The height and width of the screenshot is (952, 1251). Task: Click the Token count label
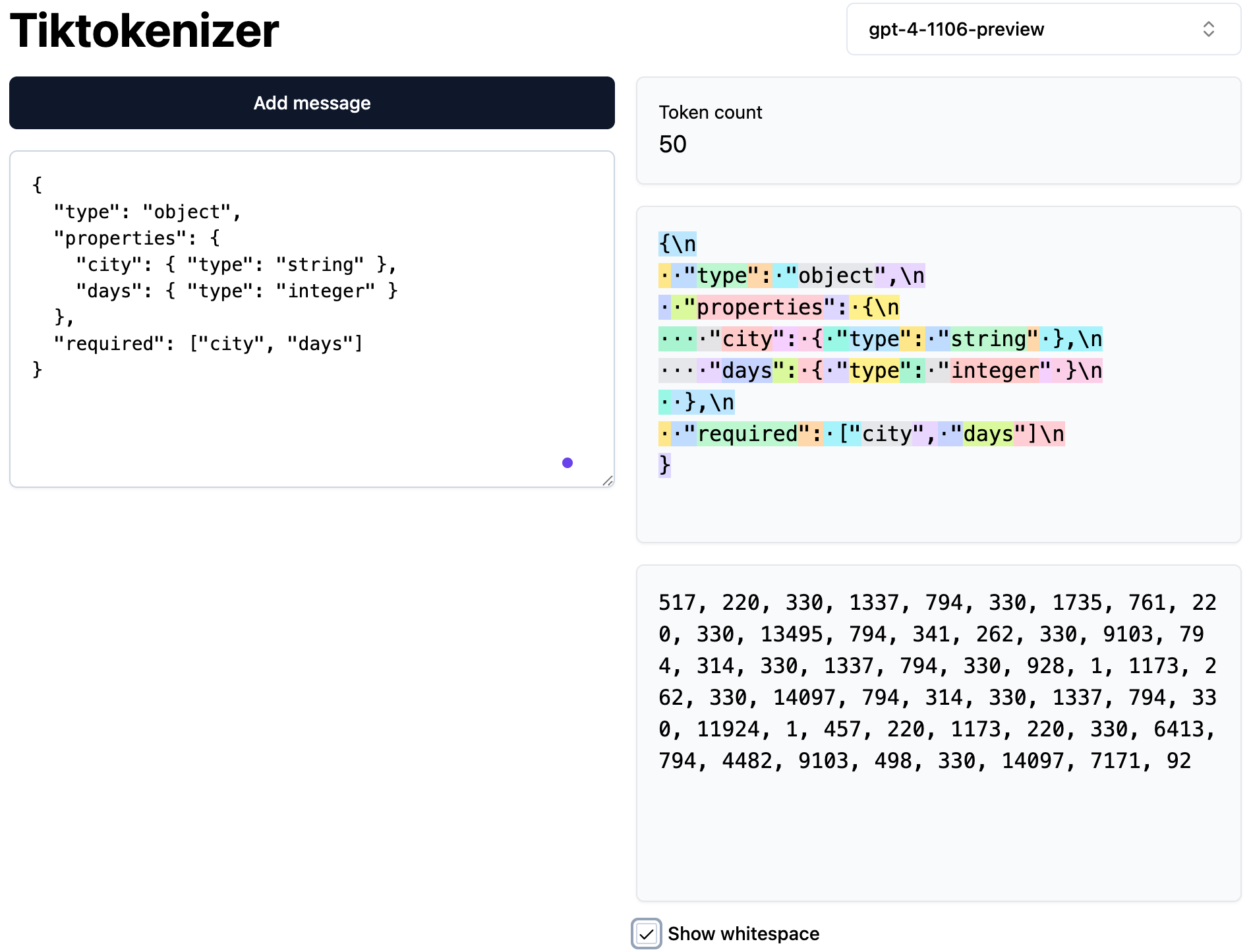[711, 113]
